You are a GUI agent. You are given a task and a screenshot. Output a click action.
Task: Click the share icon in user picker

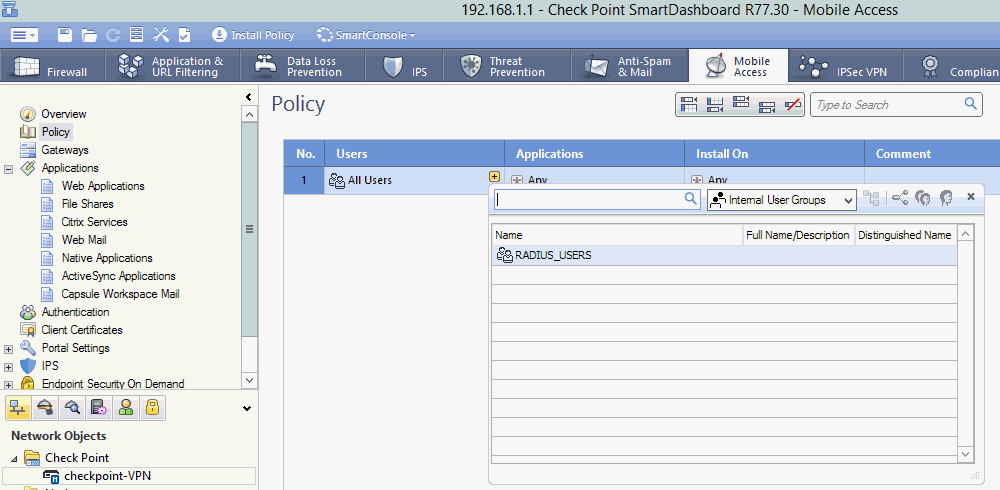tap(900, 199)
